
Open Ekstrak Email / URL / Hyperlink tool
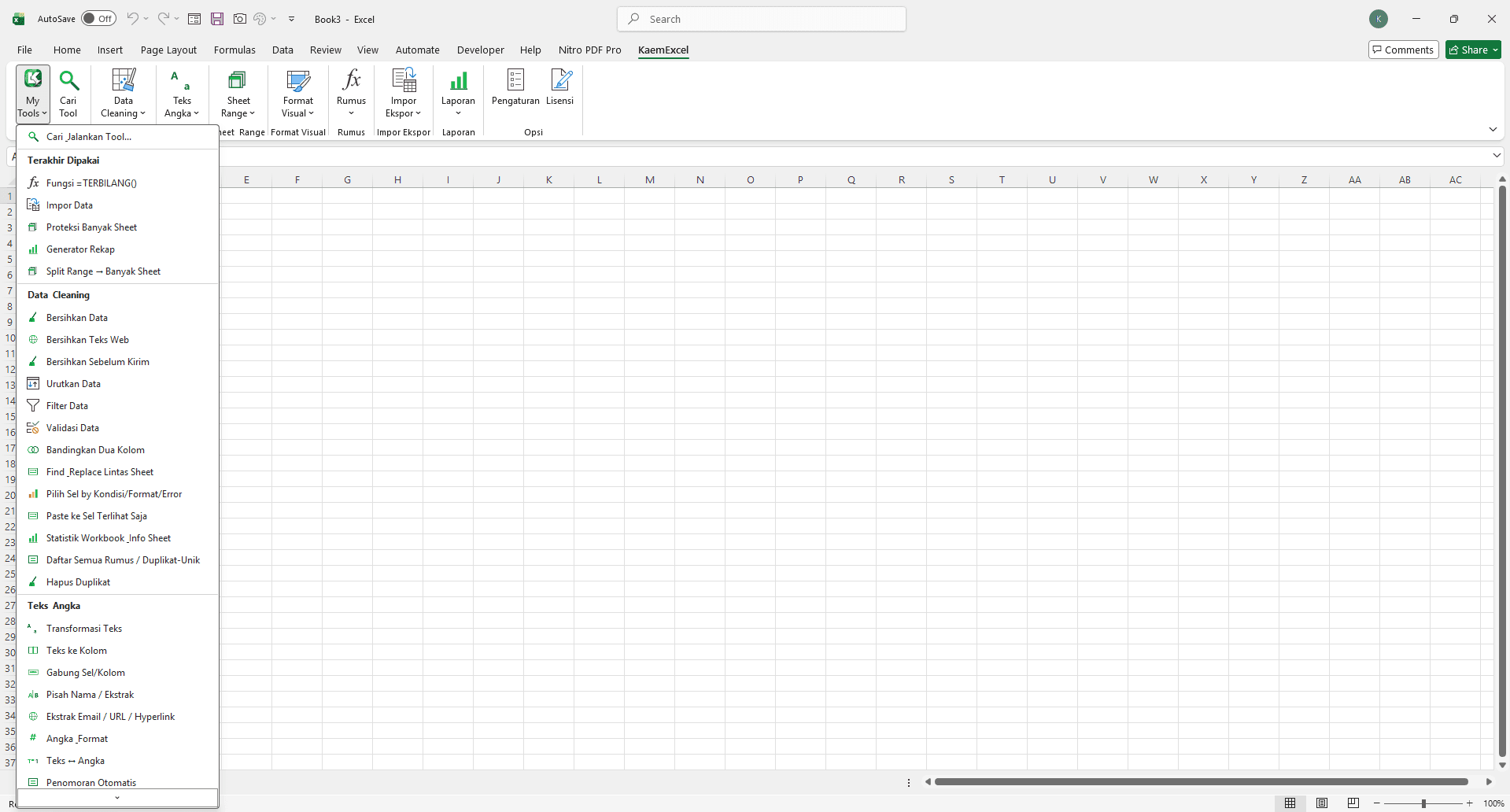coord(117,717)
